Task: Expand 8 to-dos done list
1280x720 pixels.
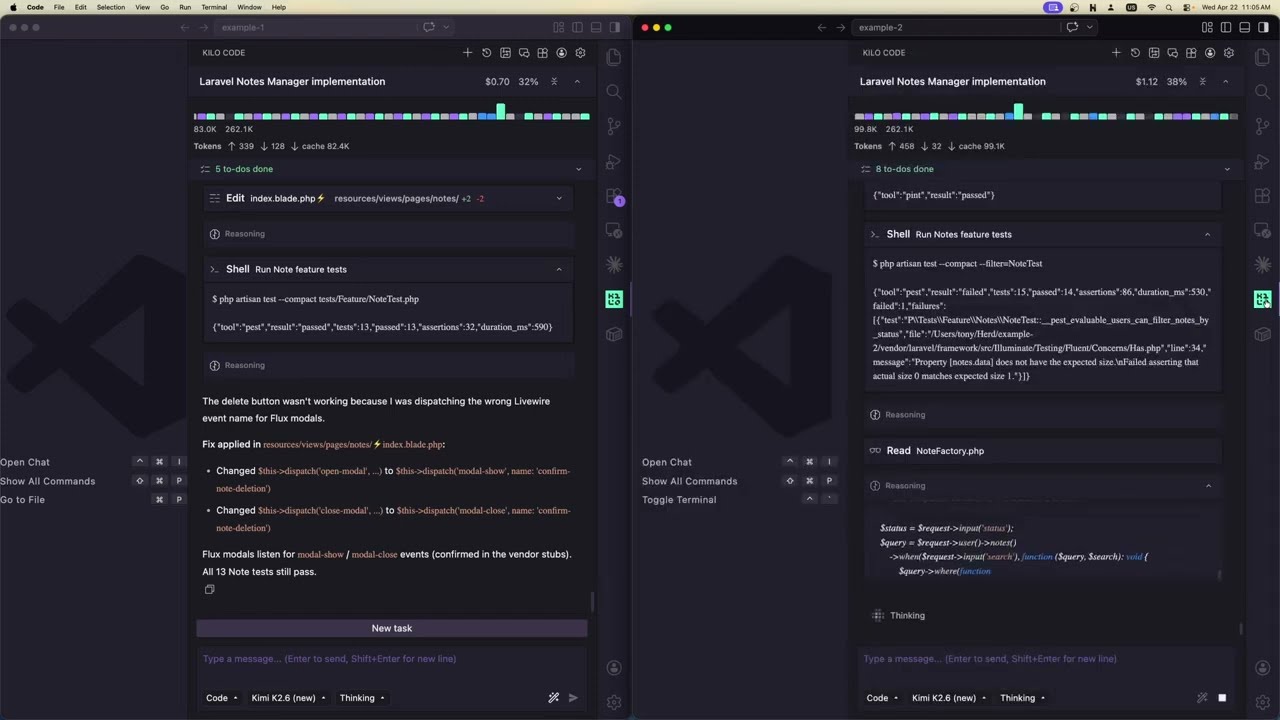Action: (1045, 169)
